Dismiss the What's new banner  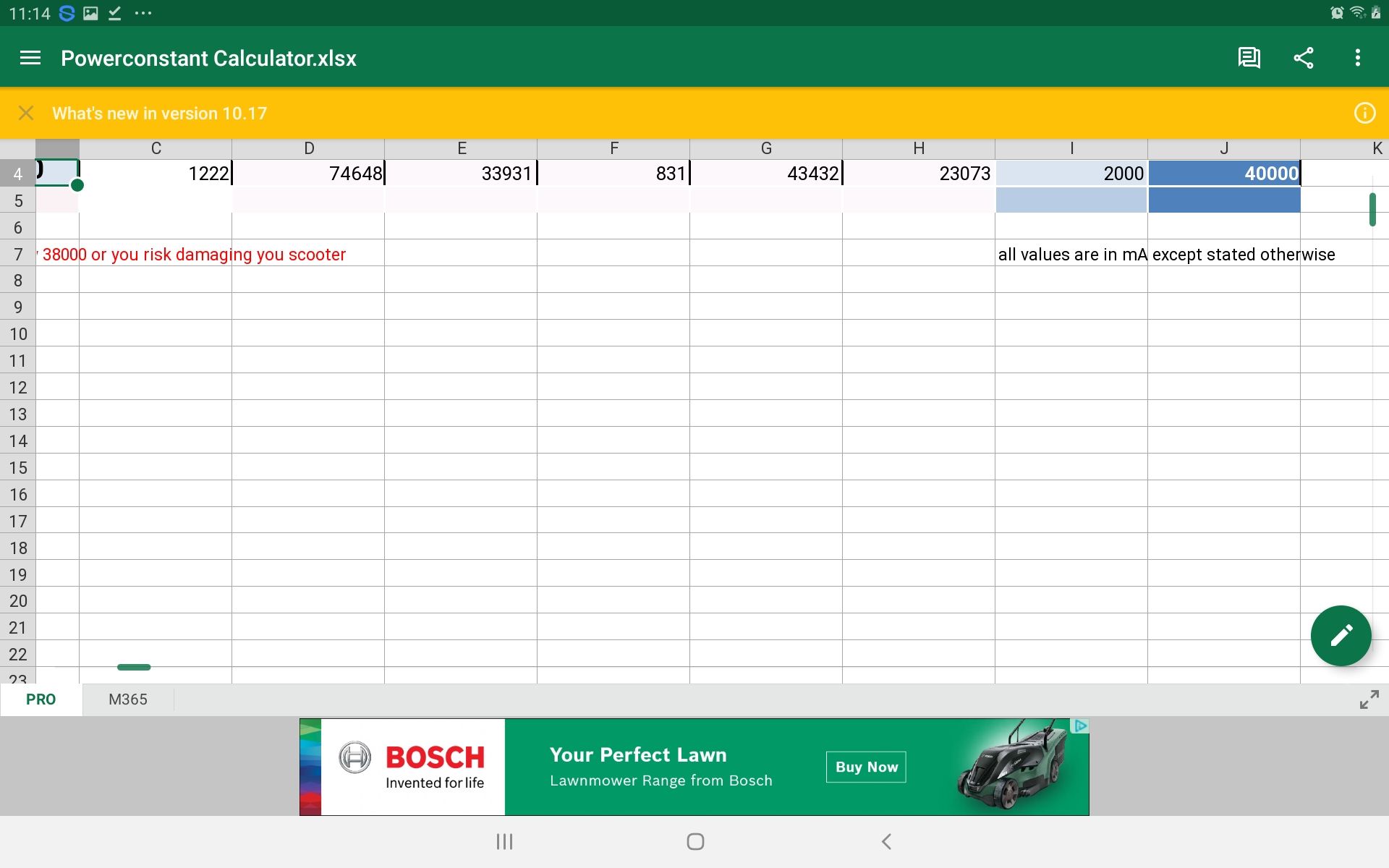[26, 113]
